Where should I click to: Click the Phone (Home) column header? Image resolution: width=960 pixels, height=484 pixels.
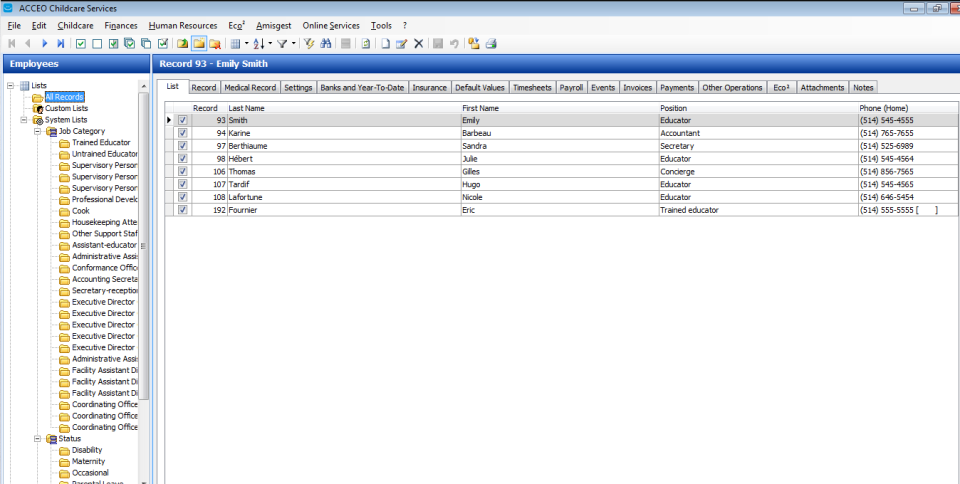pyautogui.click(x=908, y=108)
